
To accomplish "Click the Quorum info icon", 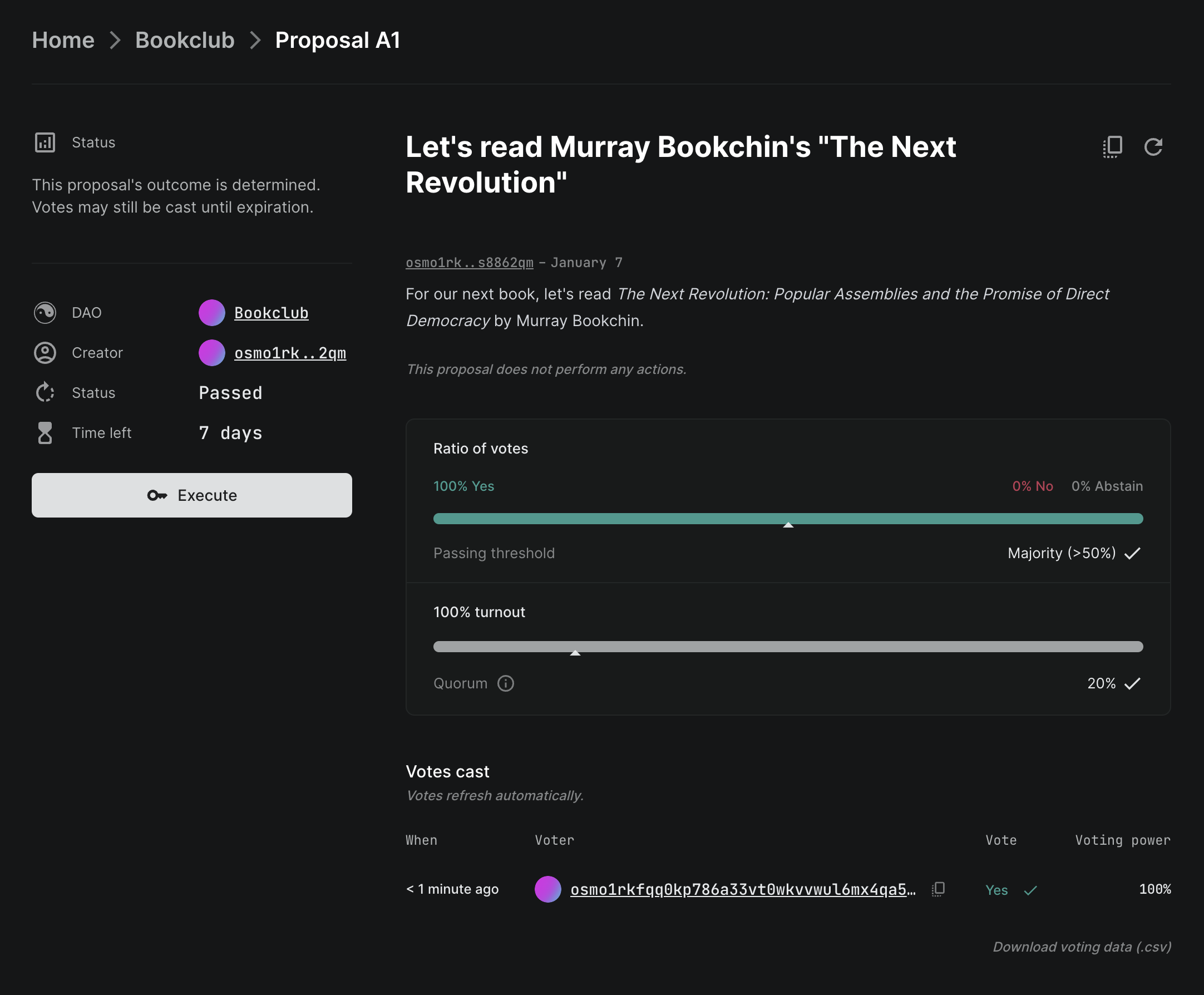I will click(x=505, y=683).
